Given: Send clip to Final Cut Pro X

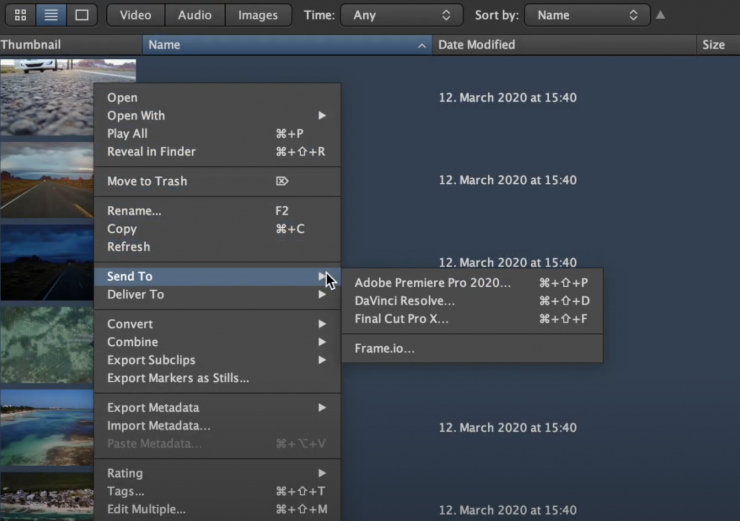Looking at the screenshot, I should tap(401, 319).
